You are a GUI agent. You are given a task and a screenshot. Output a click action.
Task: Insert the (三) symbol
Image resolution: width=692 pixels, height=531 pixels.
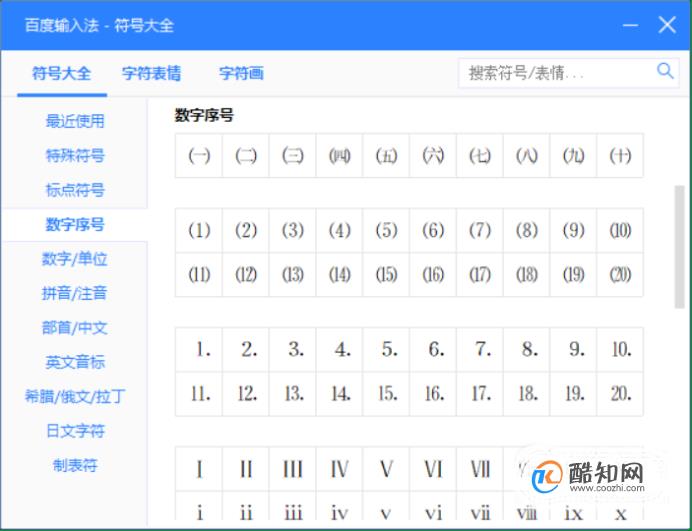293,155
